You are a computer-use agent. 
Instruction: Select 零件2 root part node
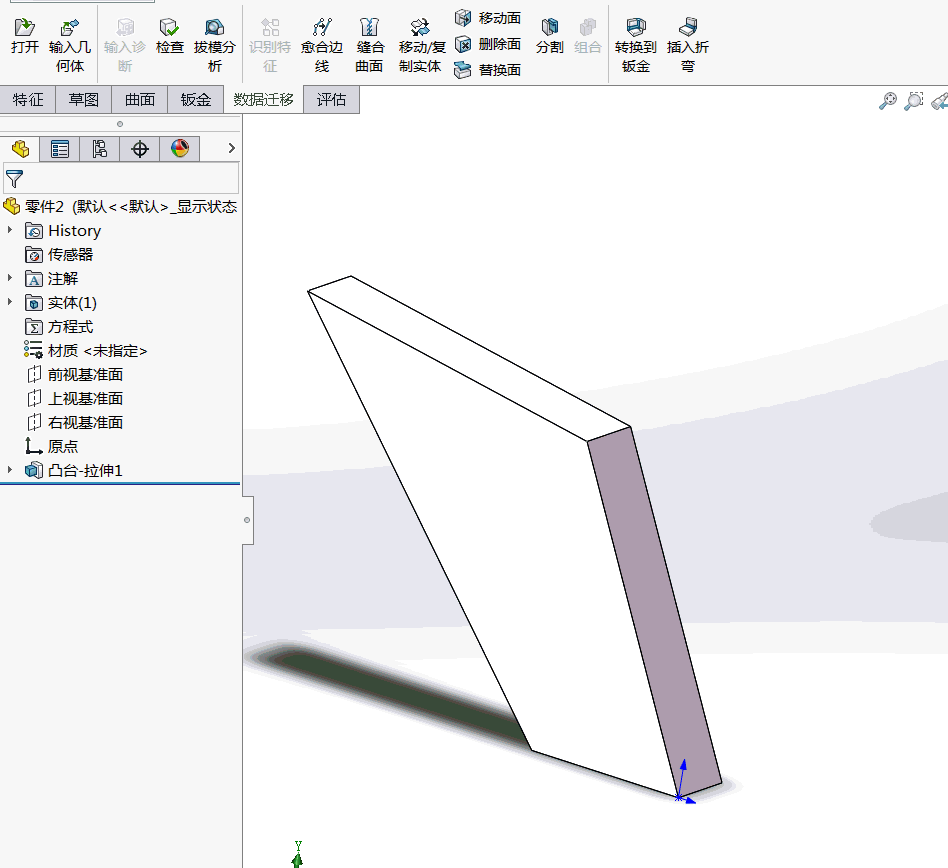point(120,207)
